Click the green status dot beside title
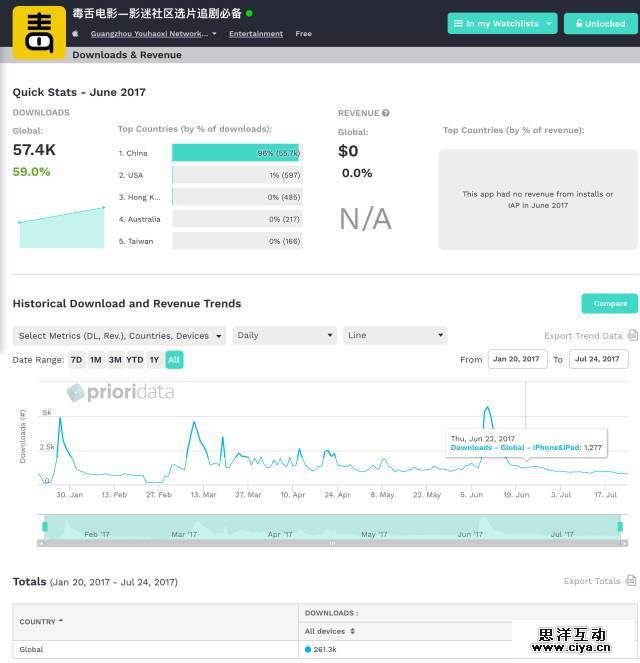 (250, 14)
